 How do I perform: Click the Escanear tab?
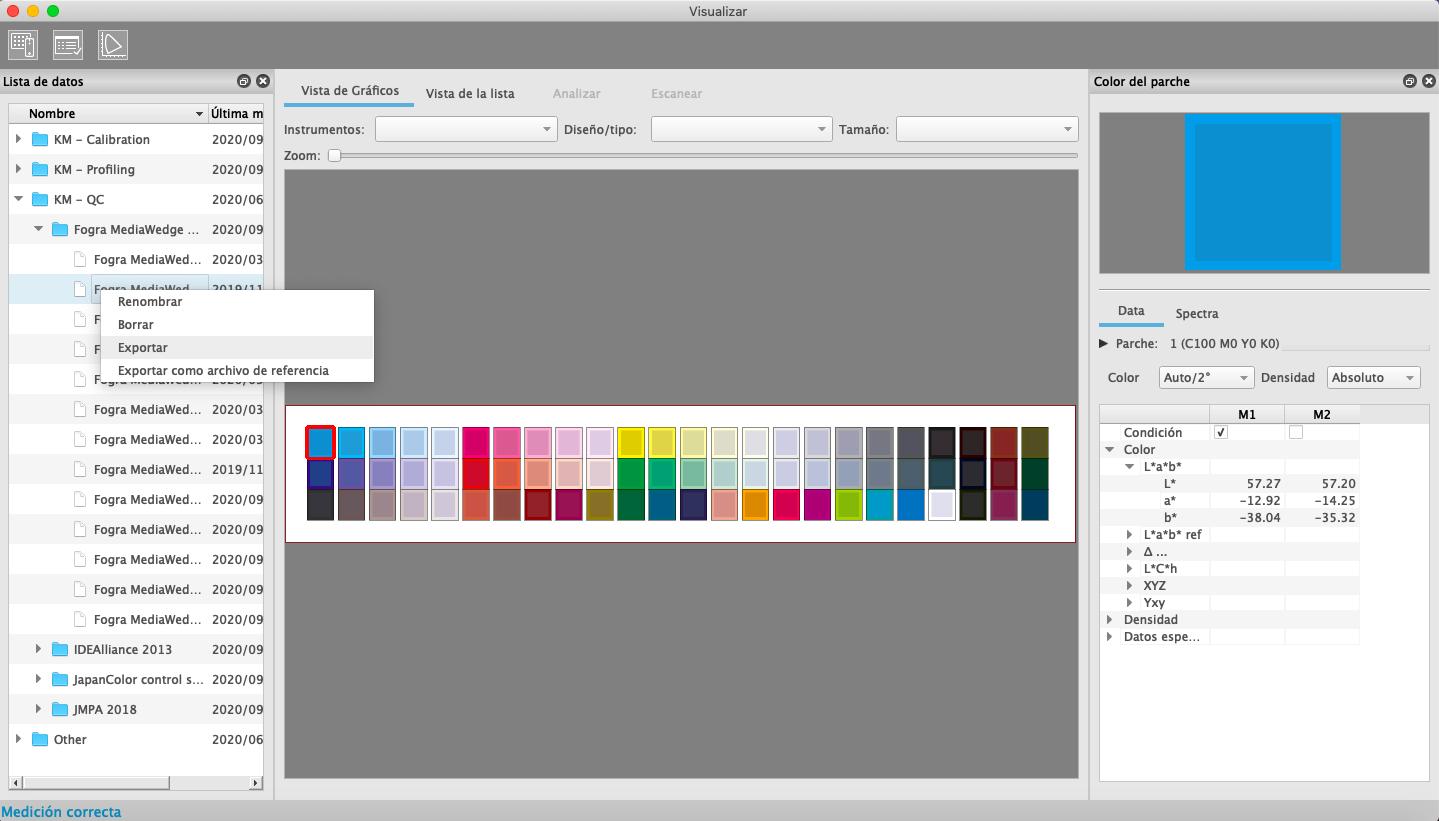point(677,93)
